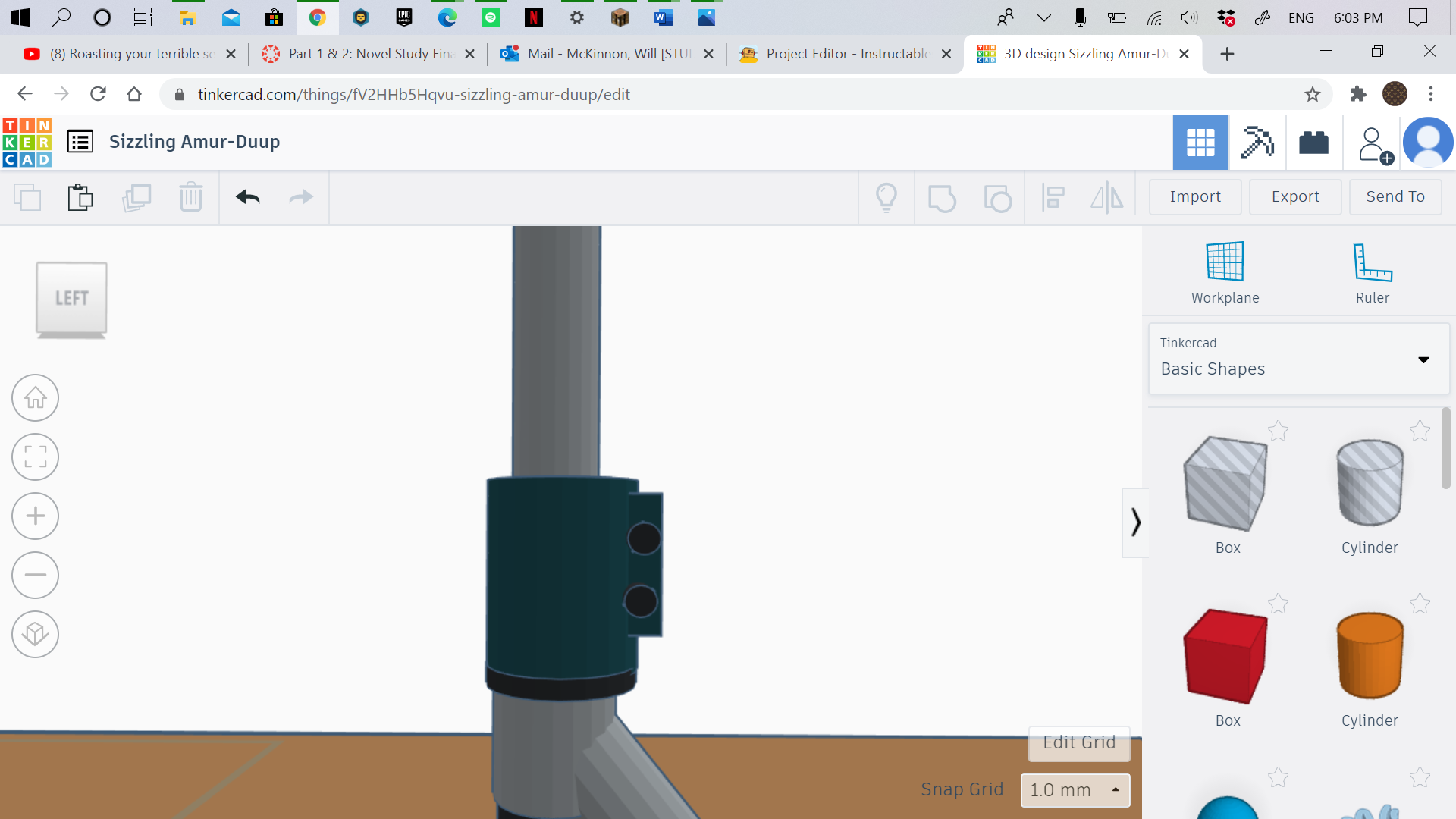Click the LEFT view cube
The image size is (1456, 819).
point(72,298)
